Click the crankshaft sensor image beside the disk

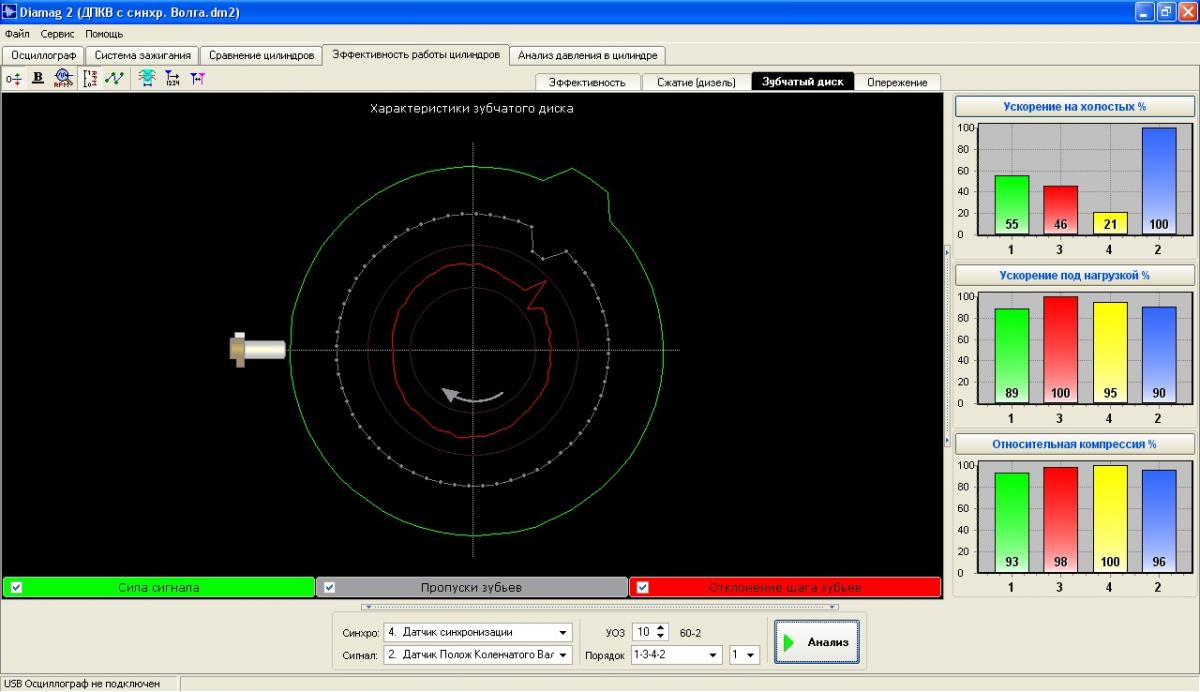(x=257, y=349)
